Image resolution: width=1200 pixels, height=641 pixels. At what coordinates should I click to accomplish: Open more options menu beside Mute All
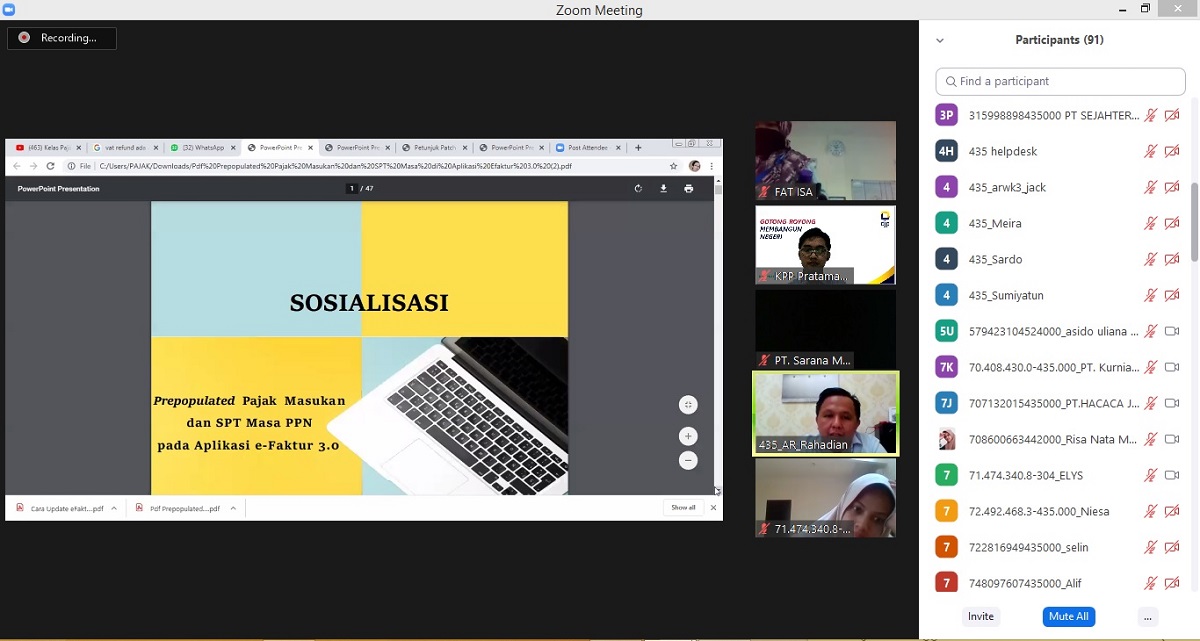point(1148,616)
